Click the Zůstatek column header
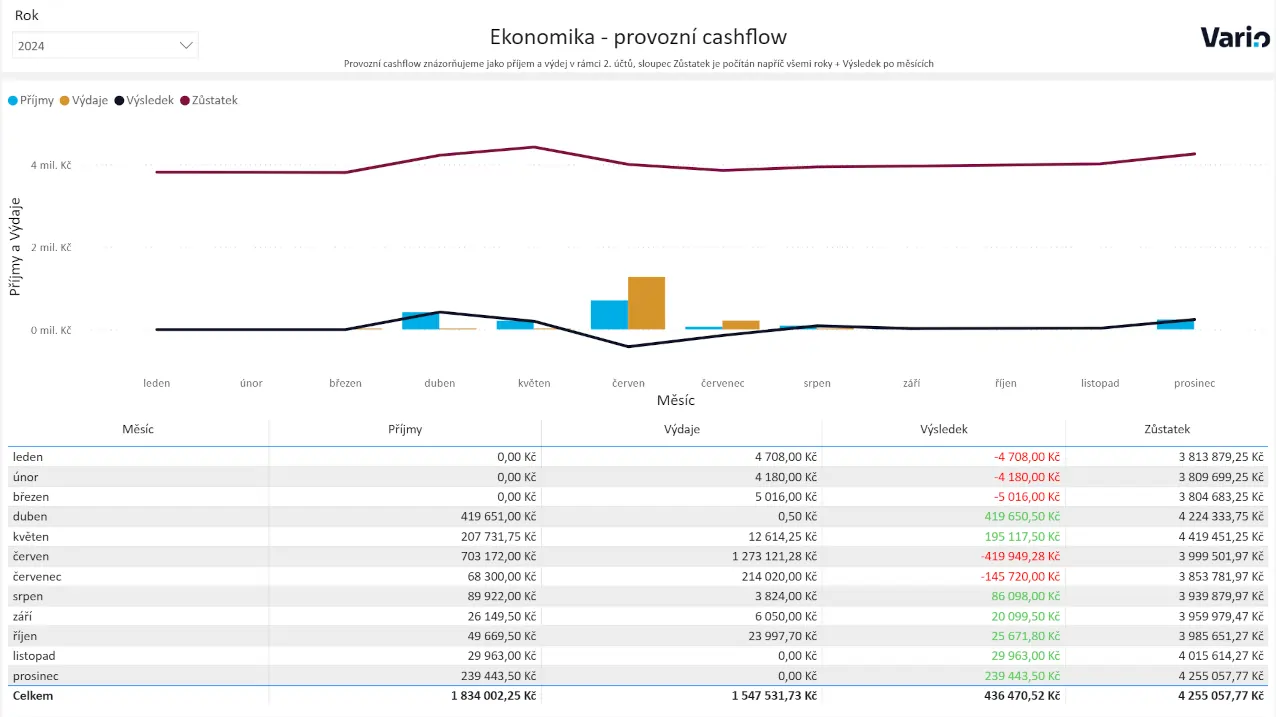The image size is (1276, 717). click(1167, 429)
